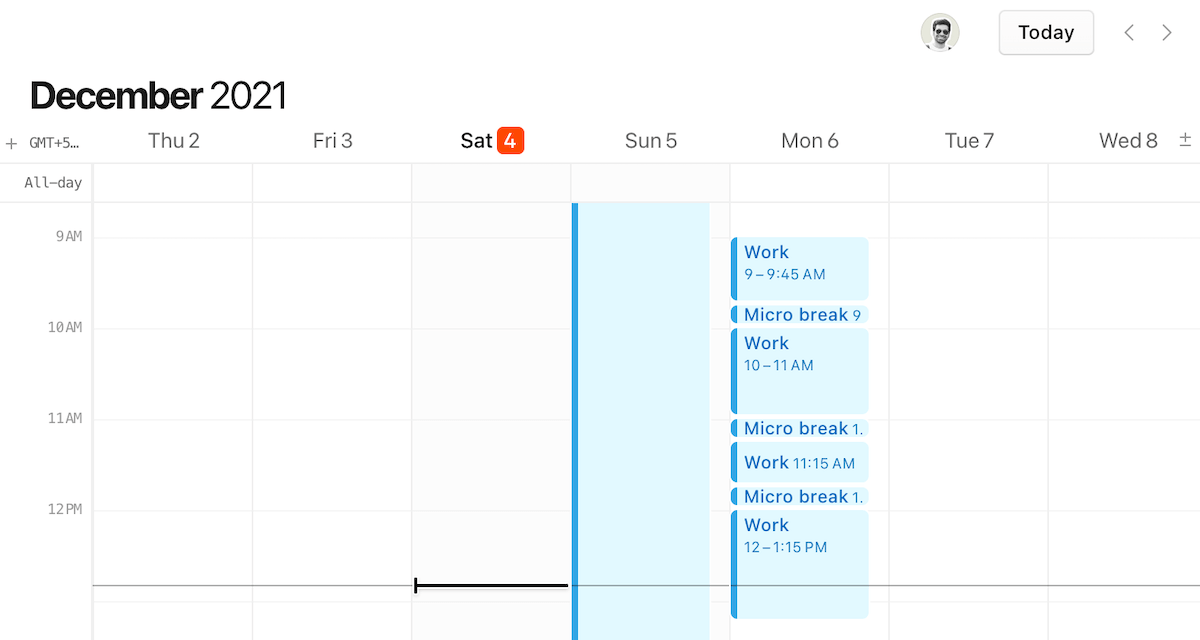1200x640 pixels.
Task: Open the profile avatar menu
Action: coord(939,32)
